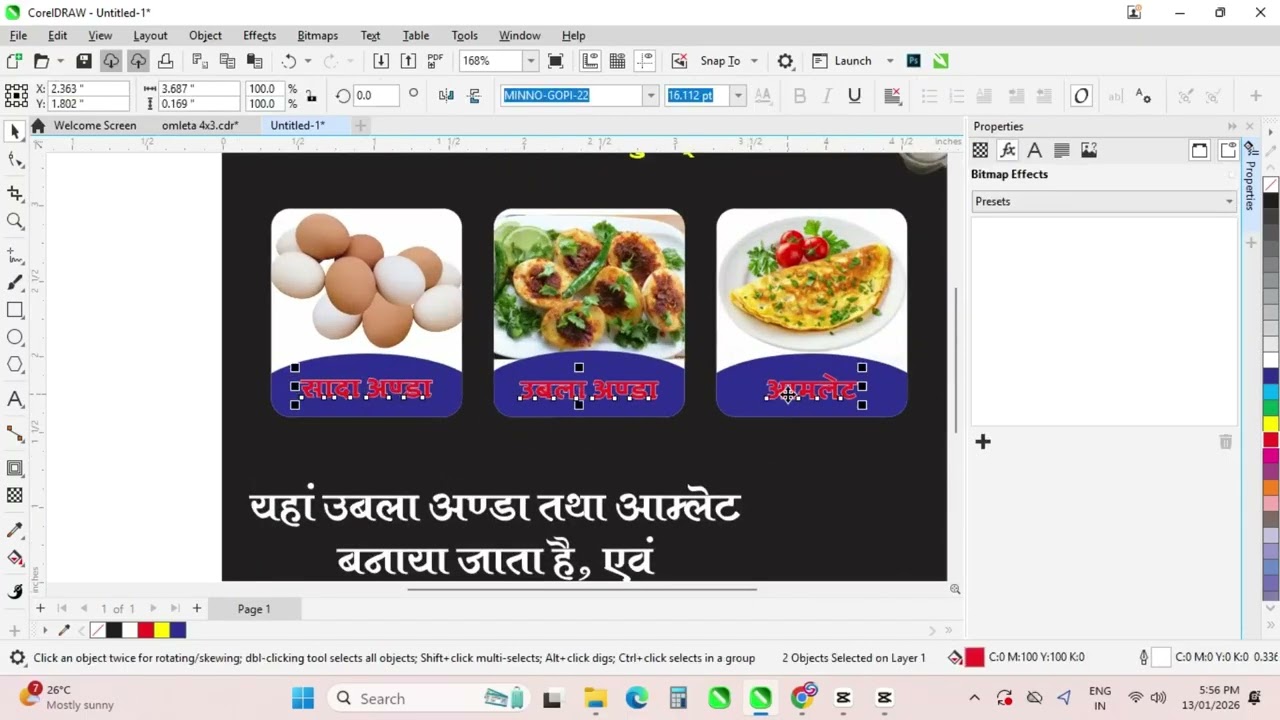
Task: Click the rotation angle field
Action: (375, 96)
